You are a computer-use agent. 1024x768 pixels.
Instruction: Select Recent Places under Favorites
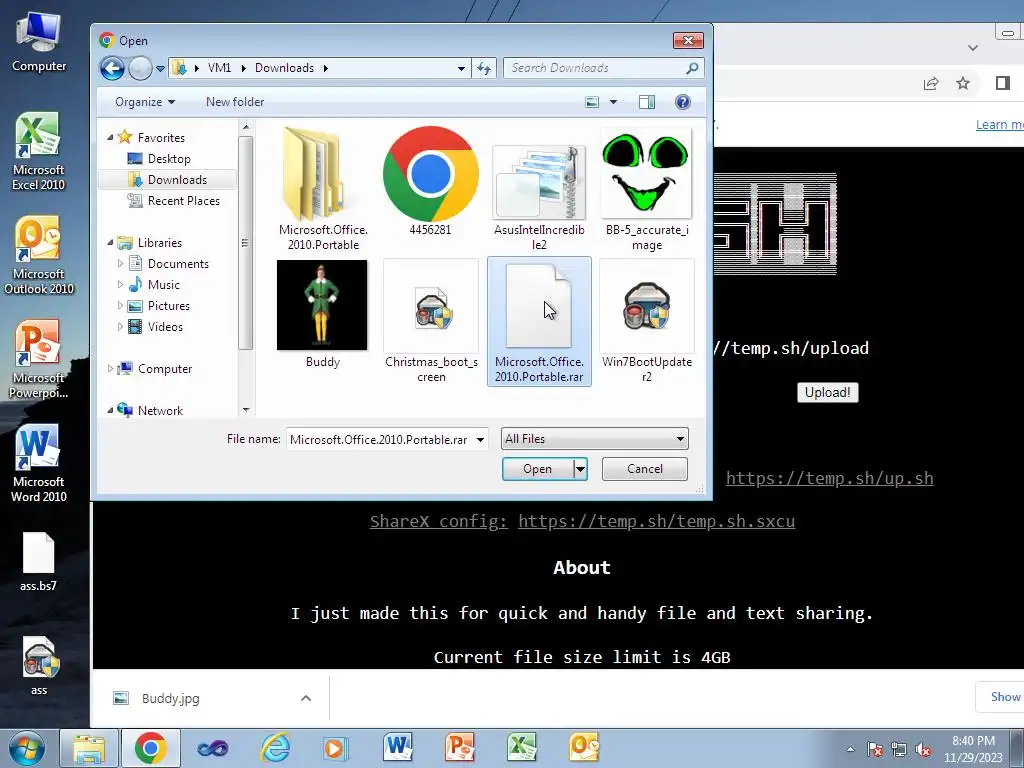(x=184, y=200)
